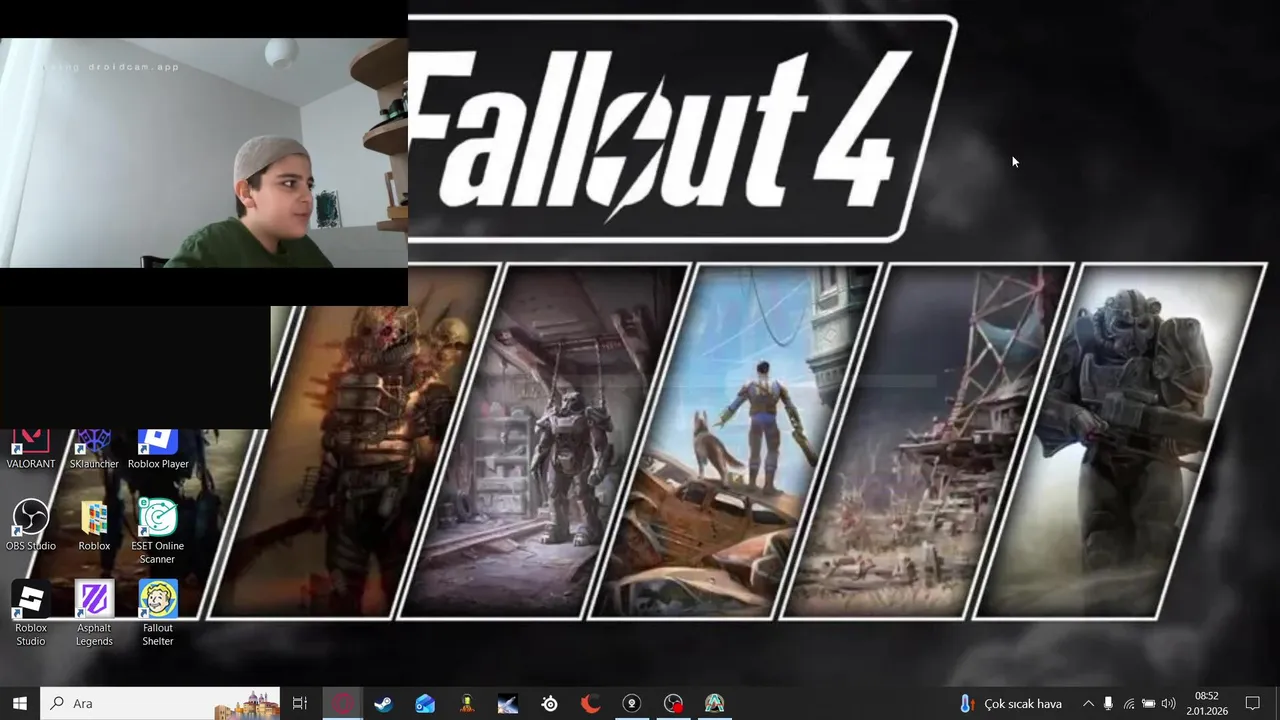
Task: Click the webcam overlay feed
Action: click(x=204, y=153)
